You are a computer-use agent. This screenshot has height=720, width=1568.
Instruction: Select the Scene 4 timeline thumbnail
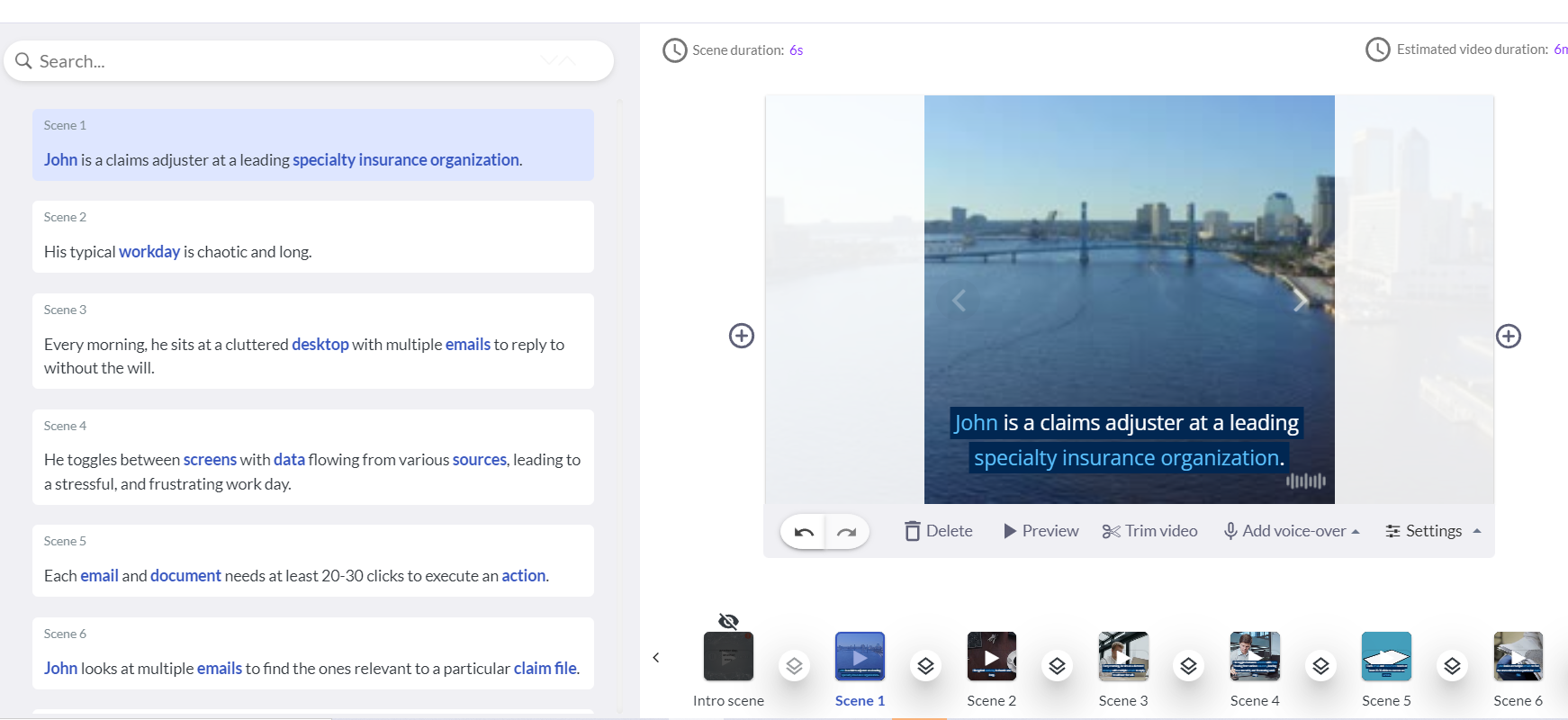pyautogui.click(x=1255, y=656)
